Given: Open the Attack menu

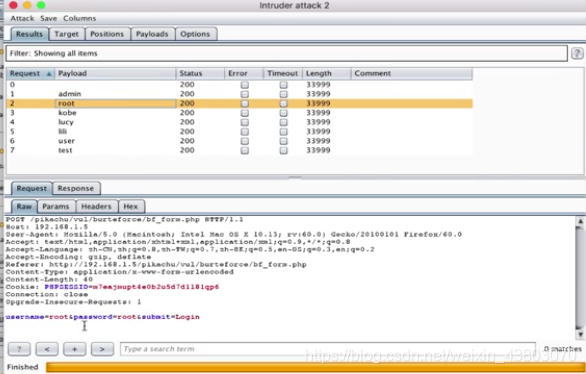Looking at the screenshot, I should click(x=22, y=18).
